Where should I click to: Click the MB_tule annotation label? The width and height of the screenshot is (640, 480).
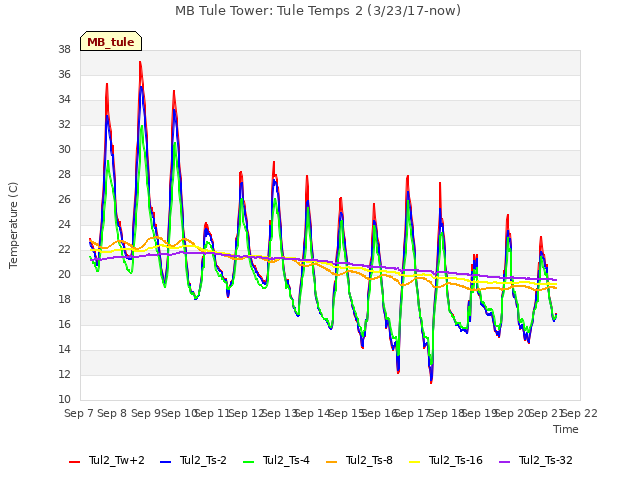[x=111, y=41]
